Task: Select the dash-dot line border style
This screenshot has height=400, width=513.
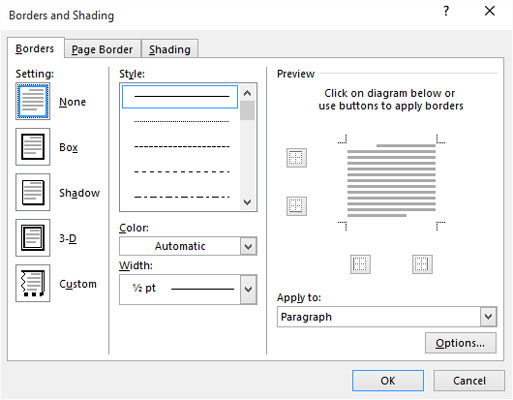Action: tap(181, 197)
